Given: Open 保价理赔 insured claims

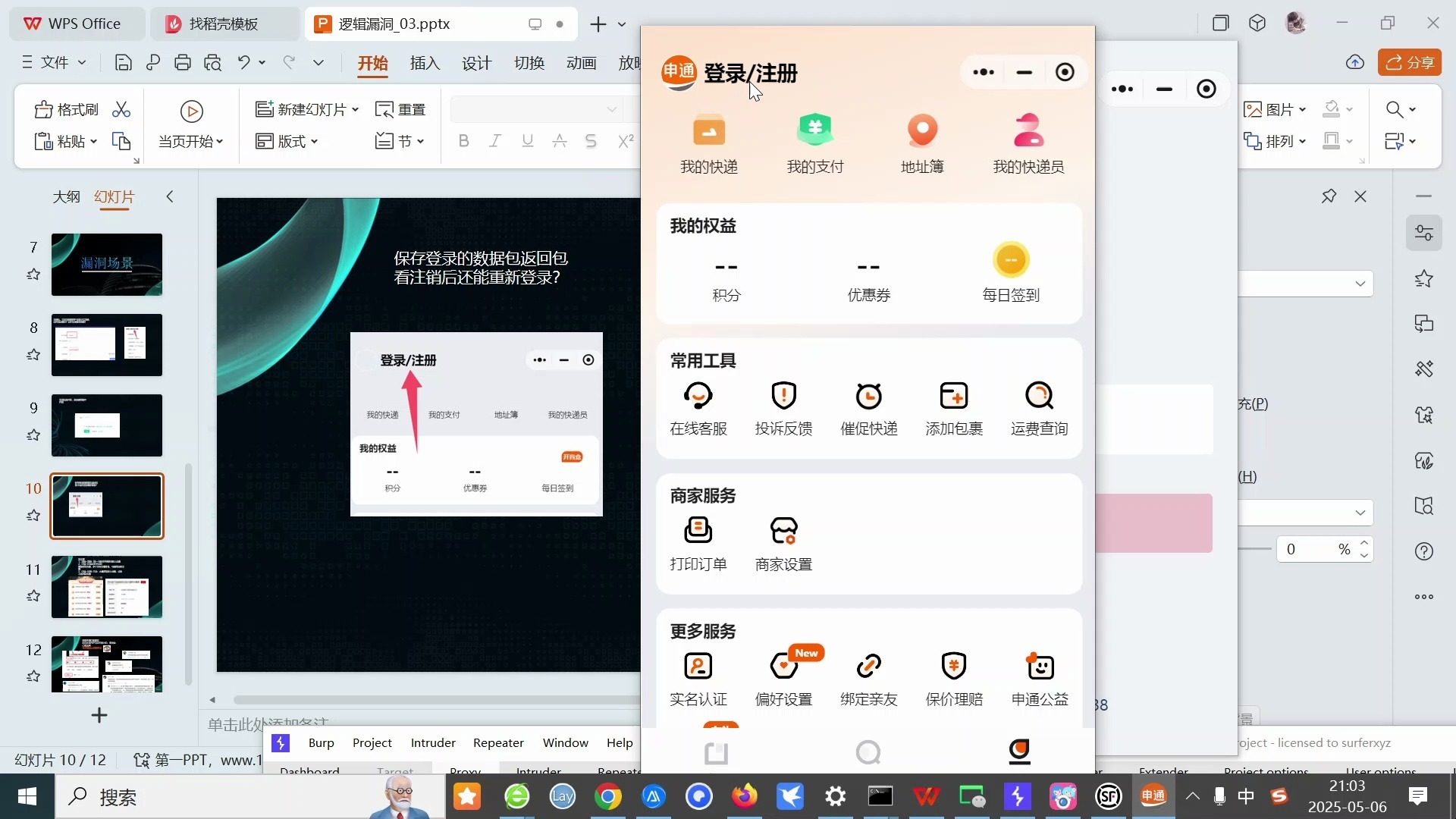Looking at the screenshot, I should (954, 679).
